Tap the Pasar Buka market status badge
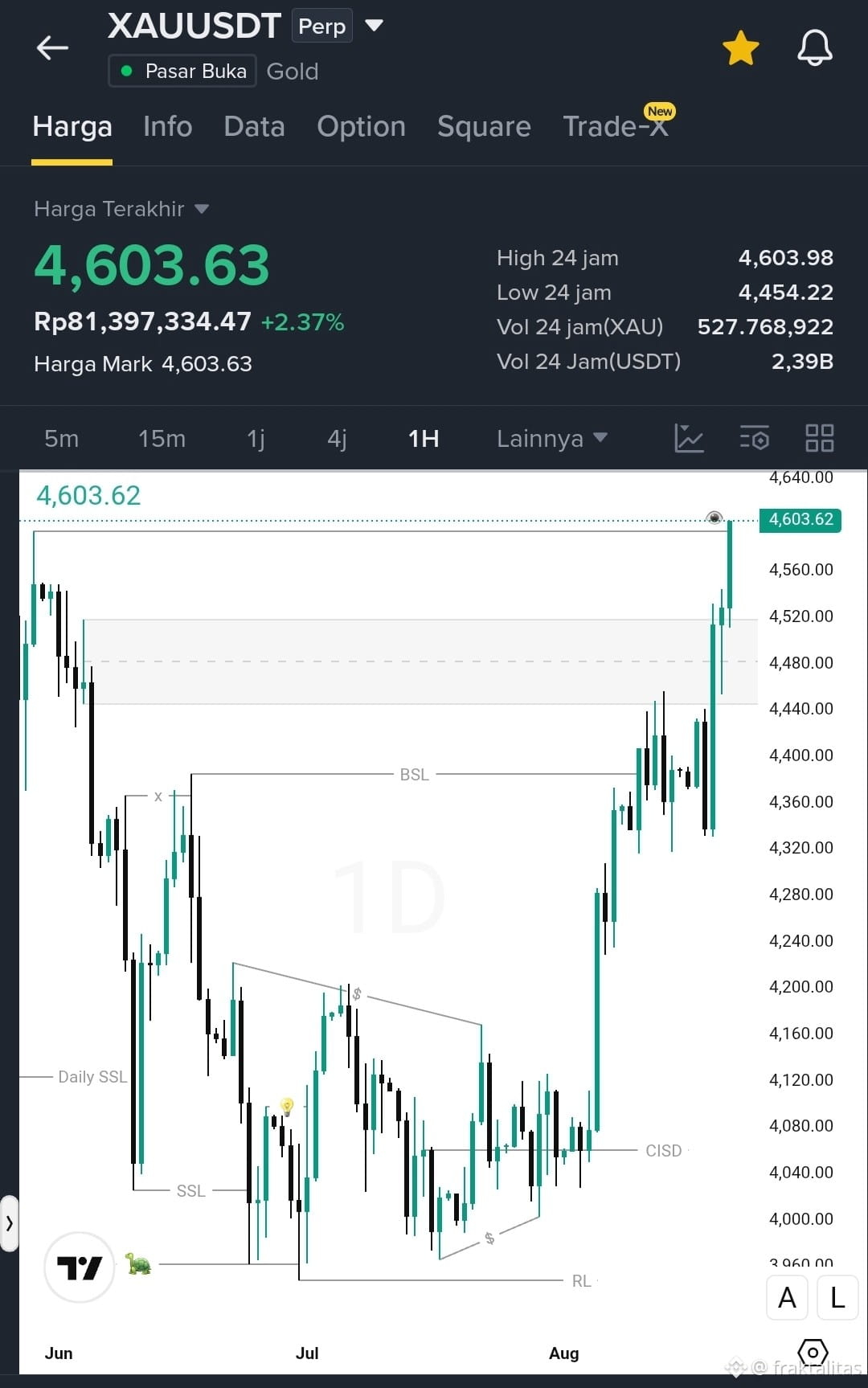The width and height of the screenshot is (868, 1388). point(182,71)
